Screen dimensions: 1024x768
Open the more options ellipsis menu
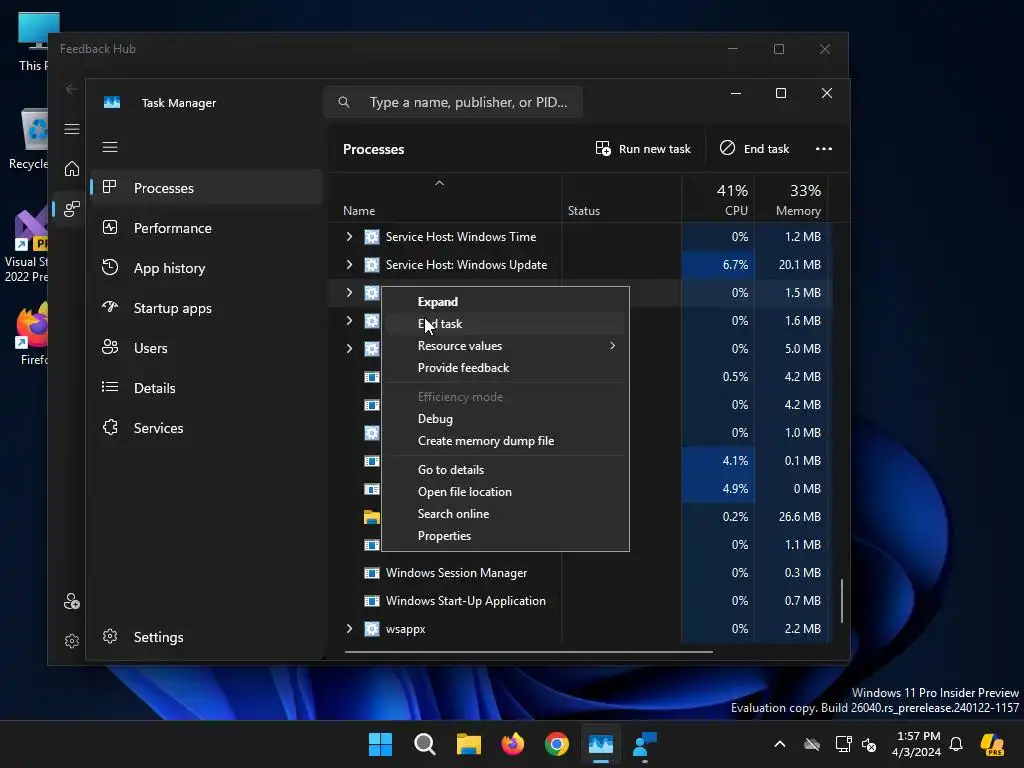click(x=824, y=149)
